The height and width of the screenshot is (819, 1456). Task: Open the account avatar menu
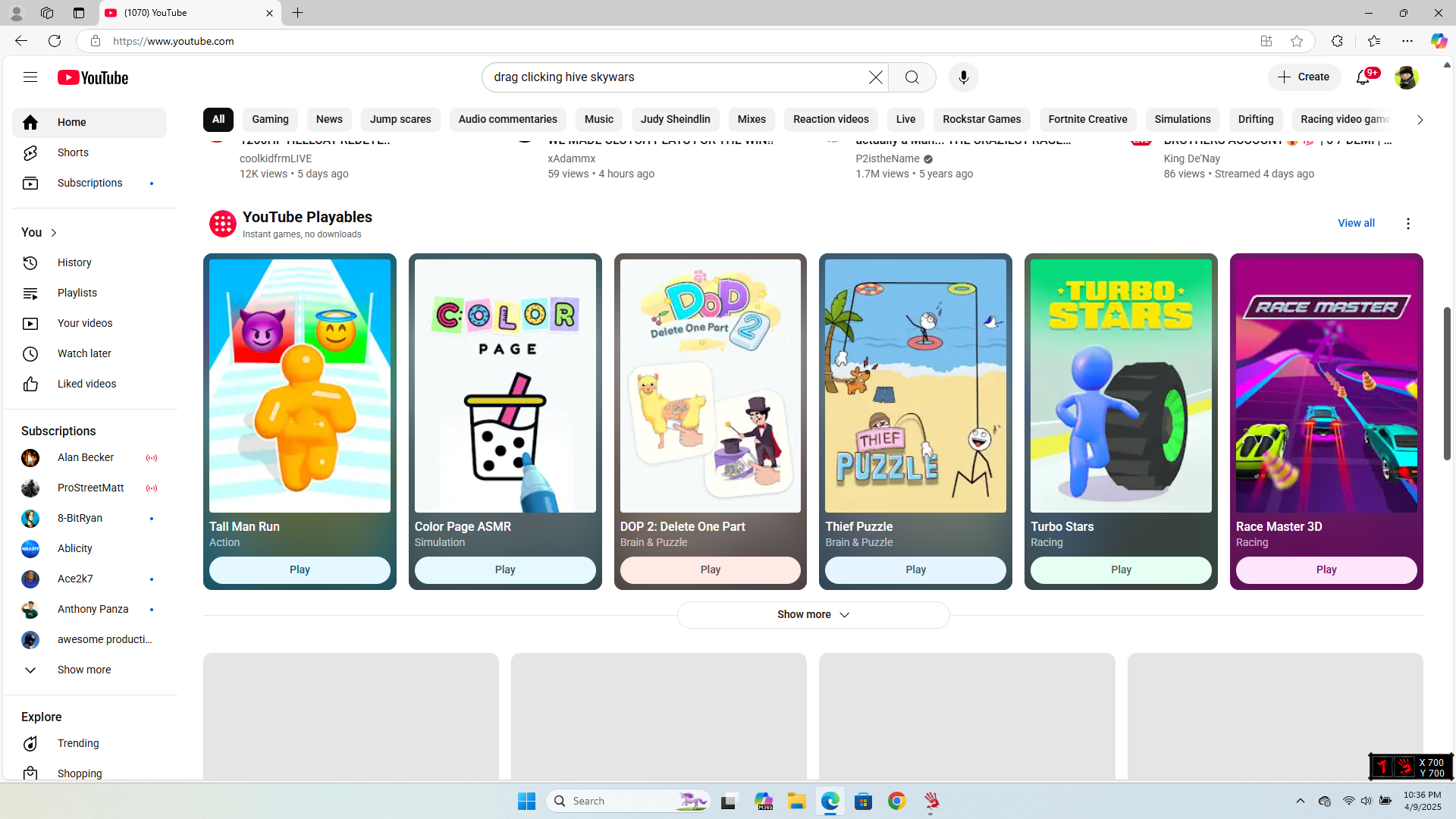pos(1406,77)
